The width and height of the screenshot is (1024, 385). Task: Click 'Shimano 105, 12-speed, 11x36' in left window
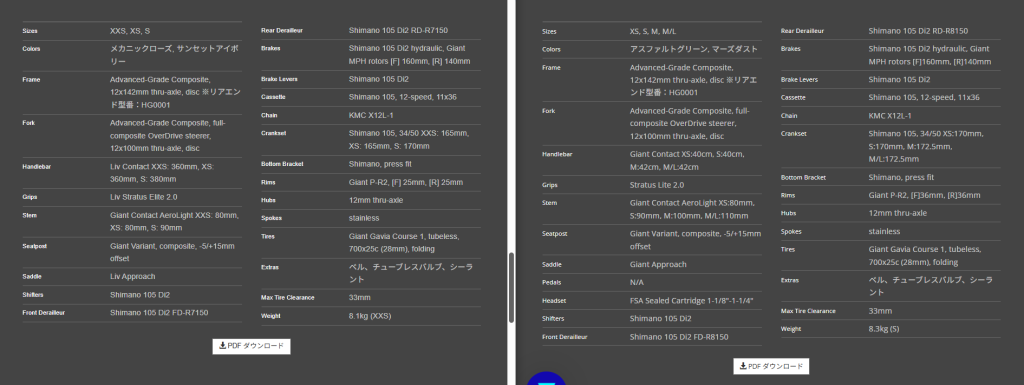pos(403,97)
